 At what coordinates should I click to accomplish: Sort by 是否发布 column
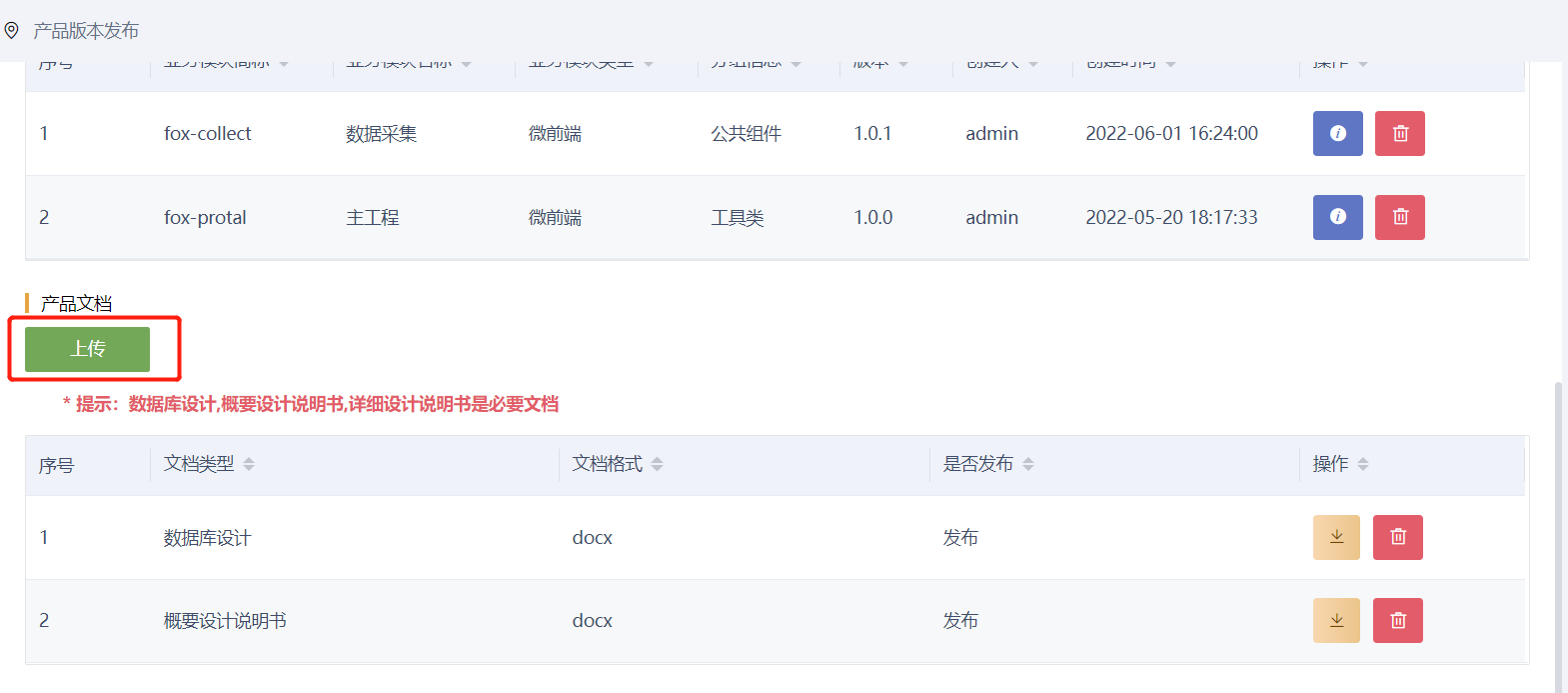(1028, 464)
